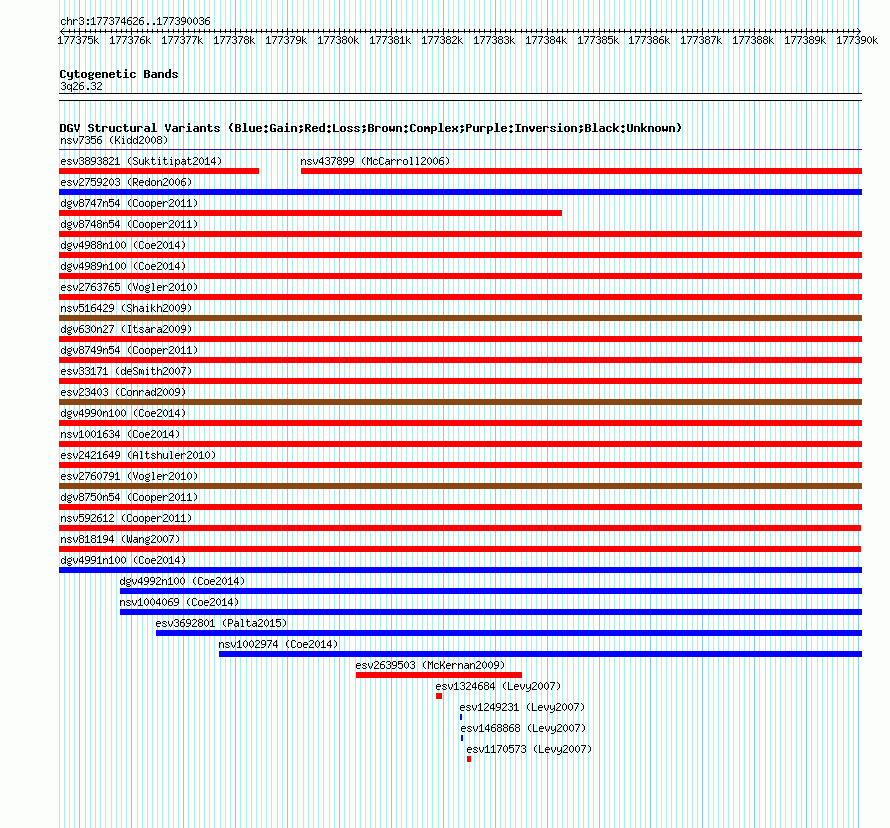Image resolution: width=890 pixels, height=828 pixels.
Task: Click the nsv592612 (Cooper2011) label
Action: (126, 518)
